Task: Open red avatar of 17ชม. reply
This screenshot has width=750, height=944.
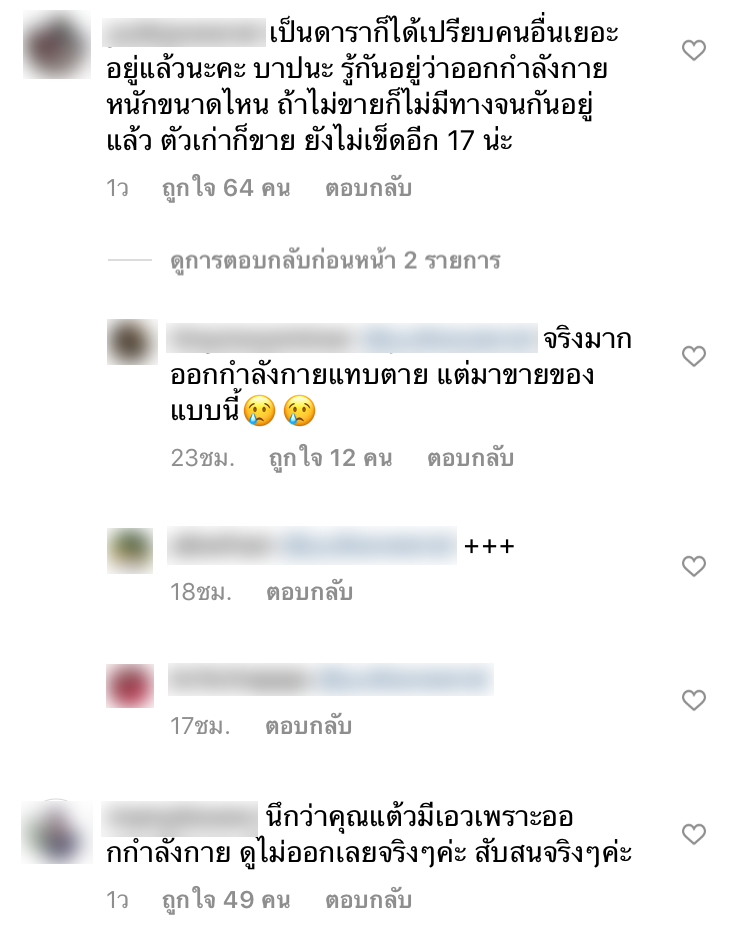Action: 130,686
